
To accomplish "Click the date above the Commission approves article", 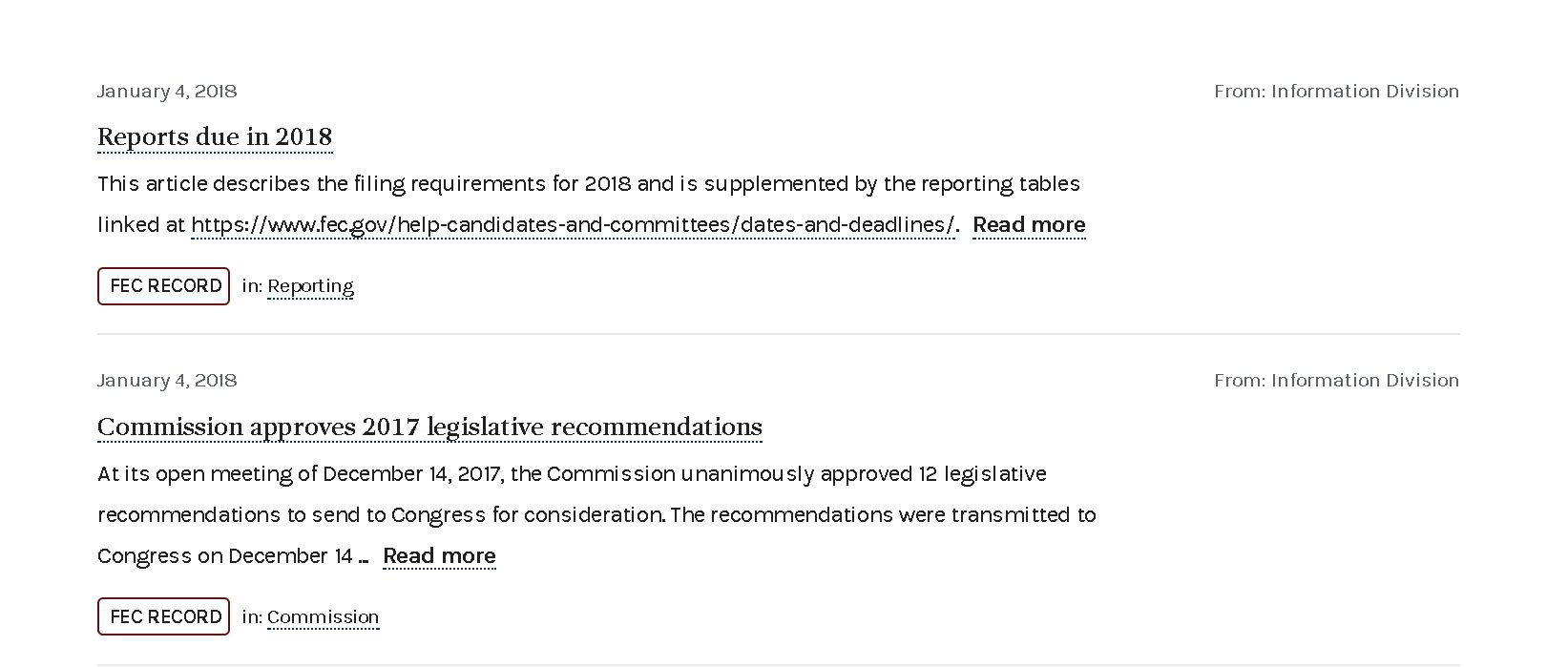I will pyautogui.click(x=167, y=380).
